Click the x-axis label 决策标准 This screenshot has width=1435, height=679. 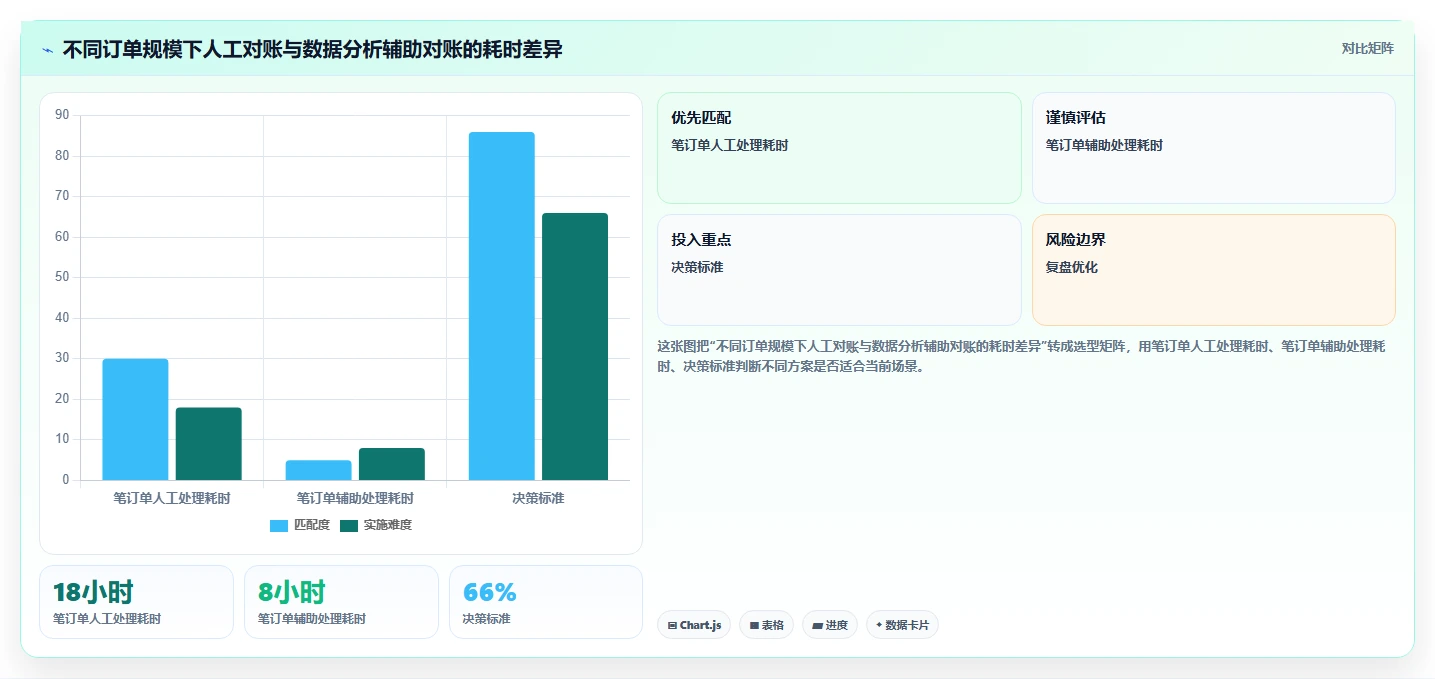(x=538, y=498)
